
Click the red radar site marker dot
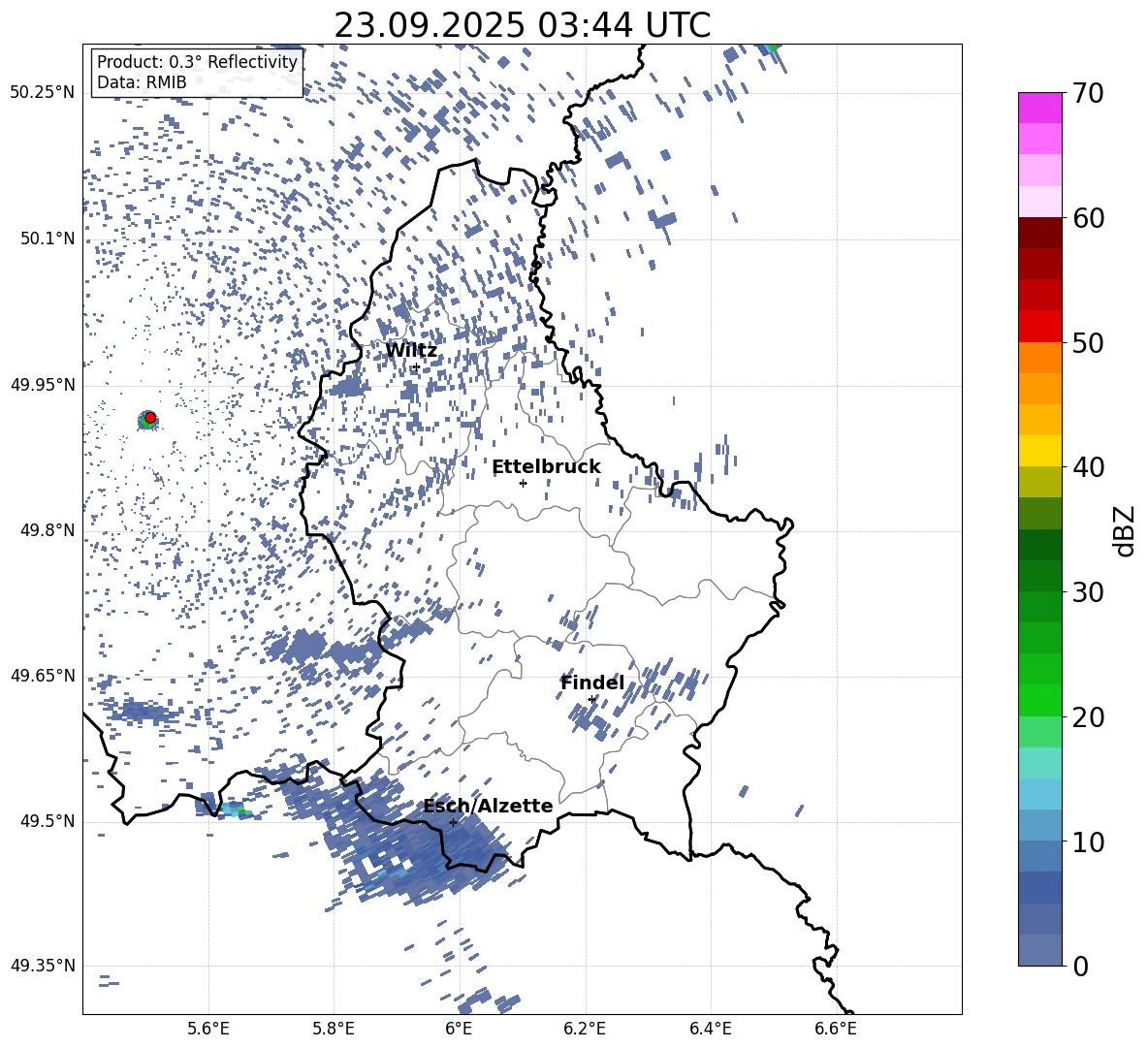pos(150,417)
